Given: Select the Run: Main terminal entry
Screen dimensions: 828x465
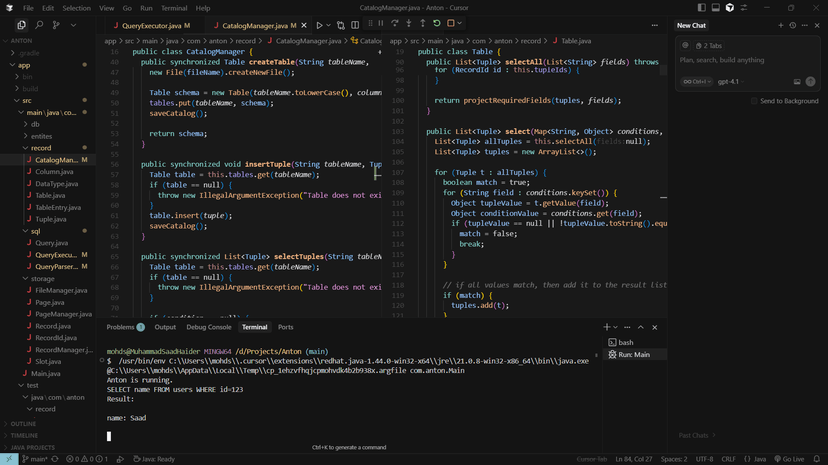Looking at the screenshot, I should tap(633, 355).
